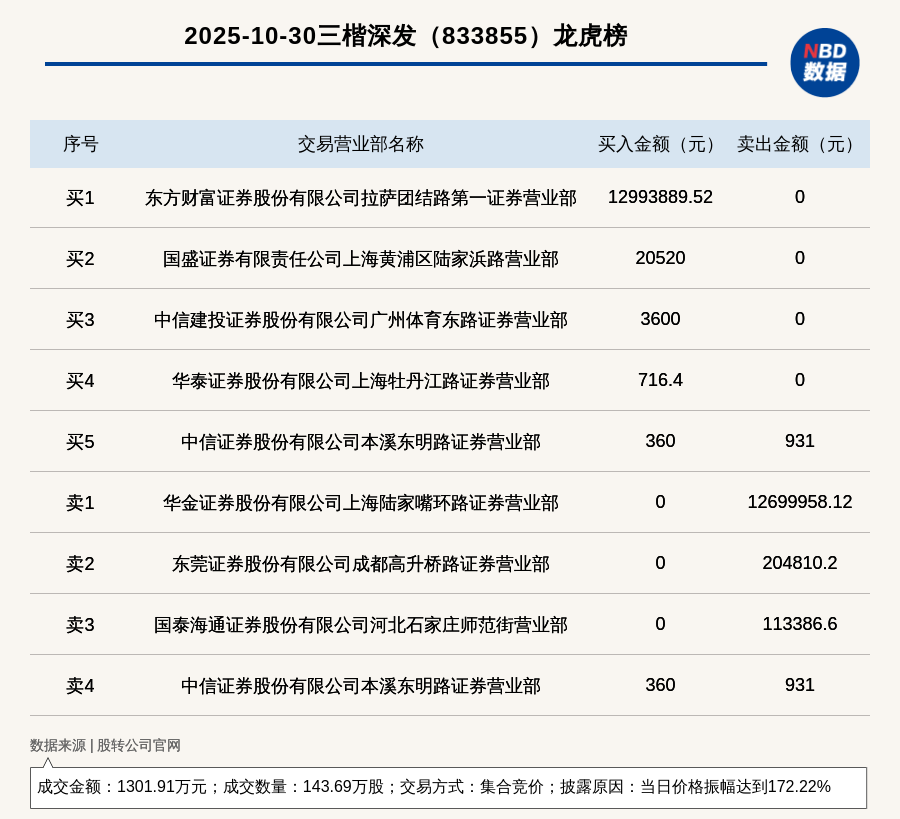Select 国盛证券上海黄浦区陆家浜路营业部 row name
This screenshot has height=819, width=900.
pyautogui.click(x=360, y=259)
